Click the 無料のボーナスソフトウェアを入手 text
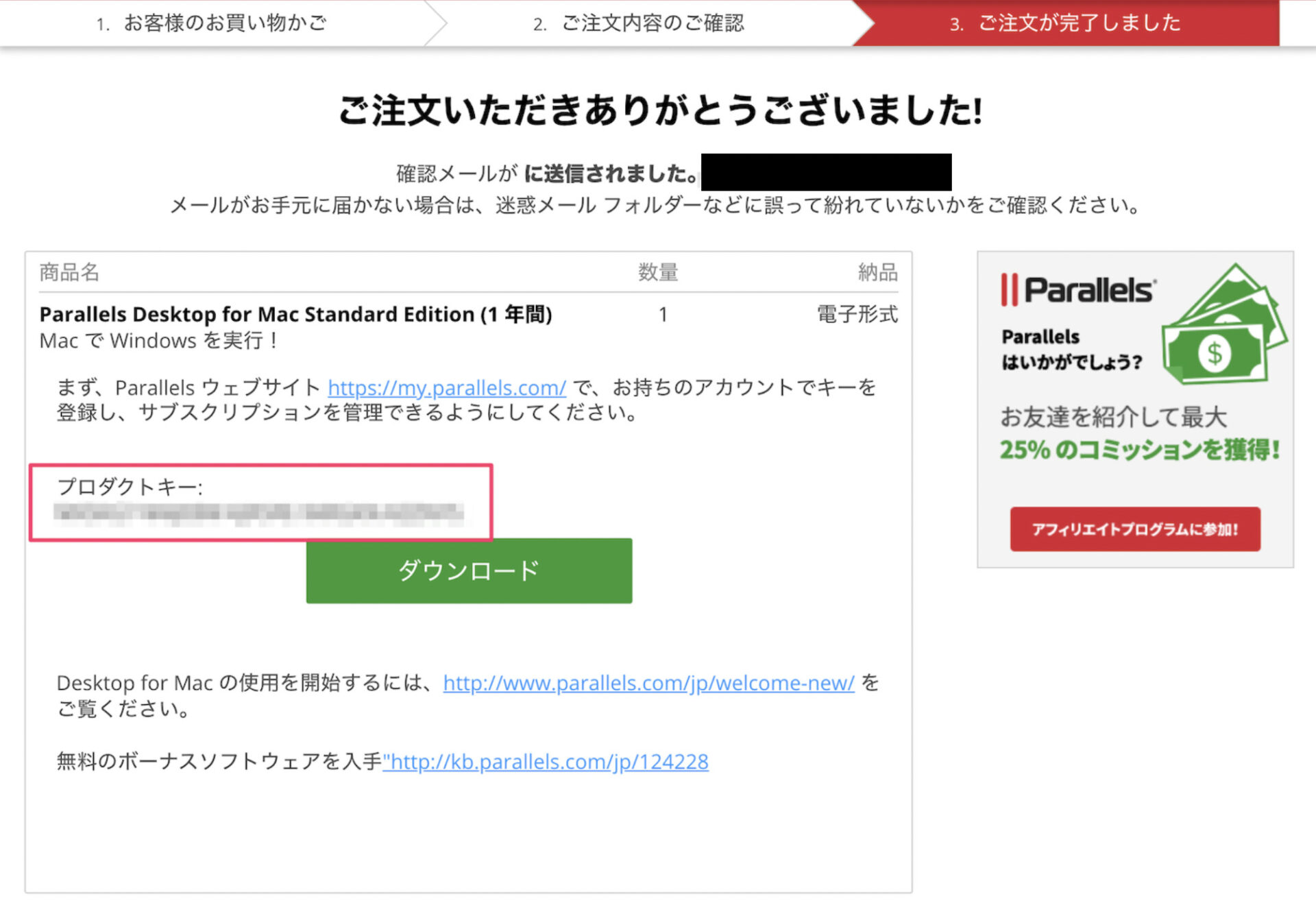 [x=219, y=762]
